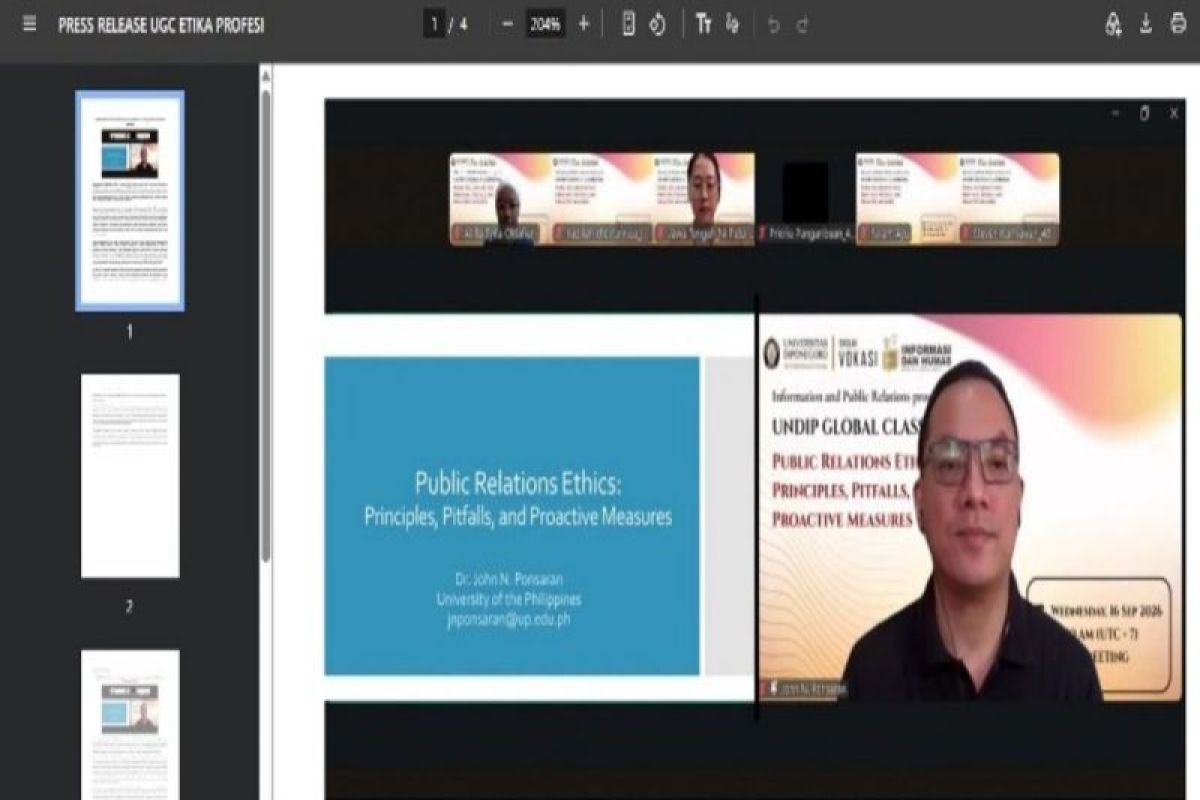Select the draw annotation tool

(x=732, y=25)
